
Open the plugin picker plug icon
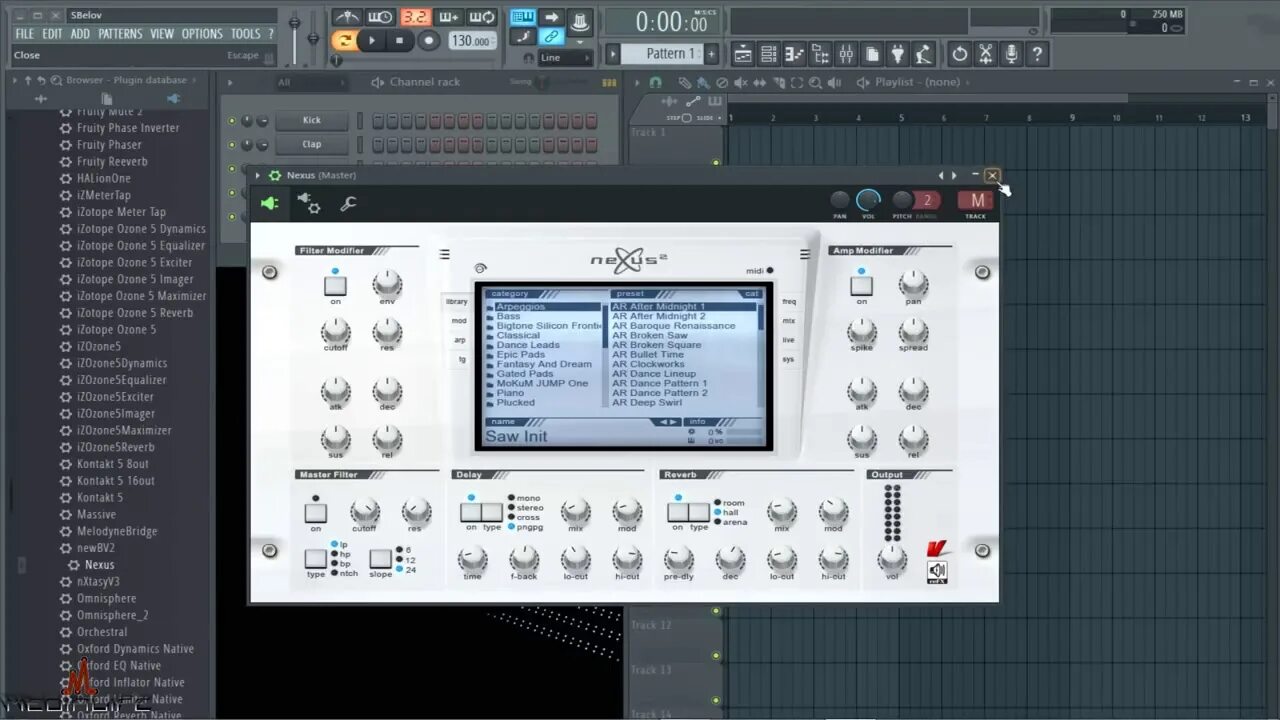click(x=898, y=54)
